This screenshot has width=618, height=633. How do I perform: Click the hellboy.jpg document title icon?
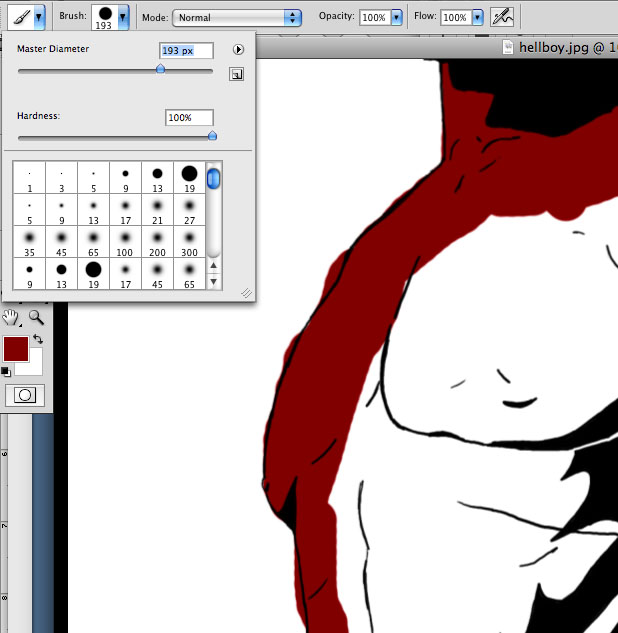507,48
